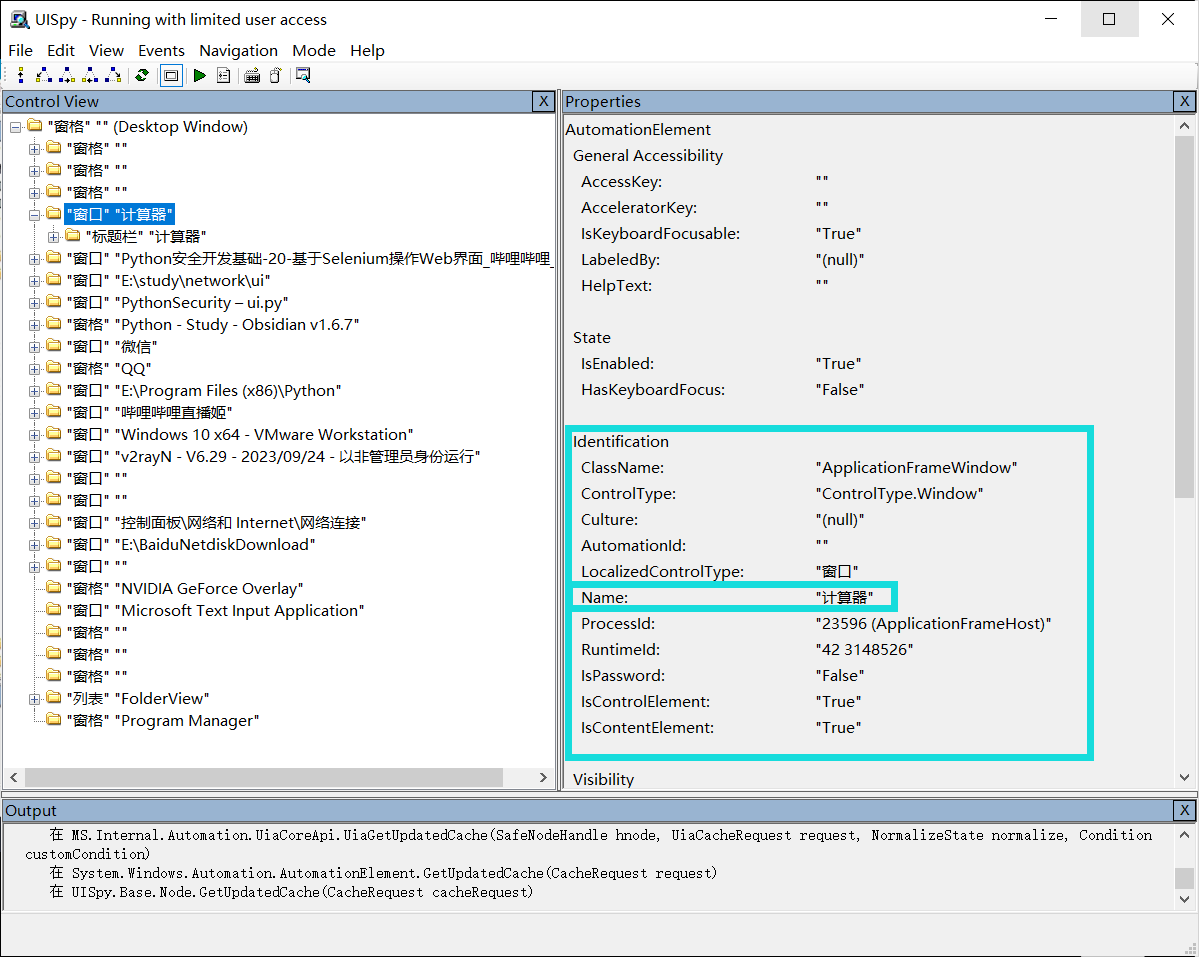The image size is (1199, 957).
Task: Click the navigate to parent toolbar icon
Action: [21, 75]
